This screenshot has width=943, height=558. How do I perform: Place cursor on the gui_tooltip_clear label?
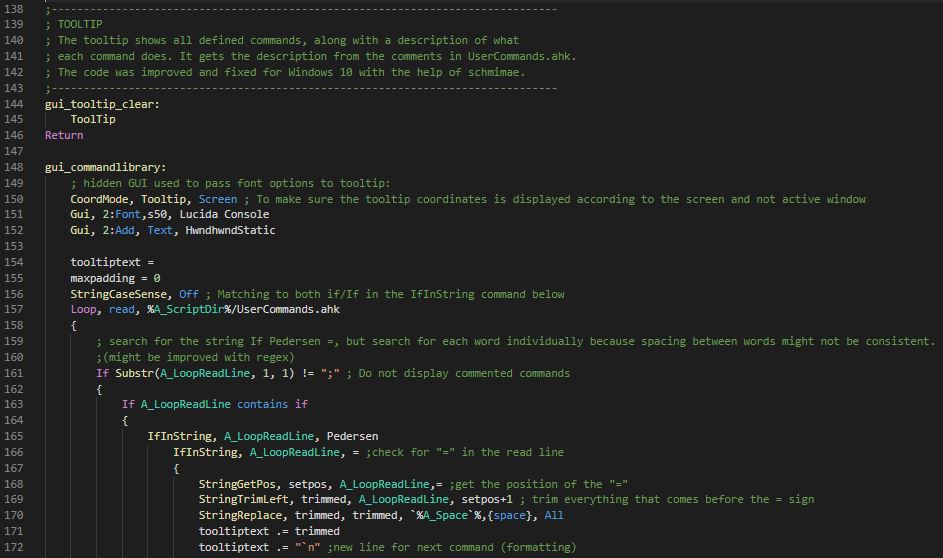[102, 103]
